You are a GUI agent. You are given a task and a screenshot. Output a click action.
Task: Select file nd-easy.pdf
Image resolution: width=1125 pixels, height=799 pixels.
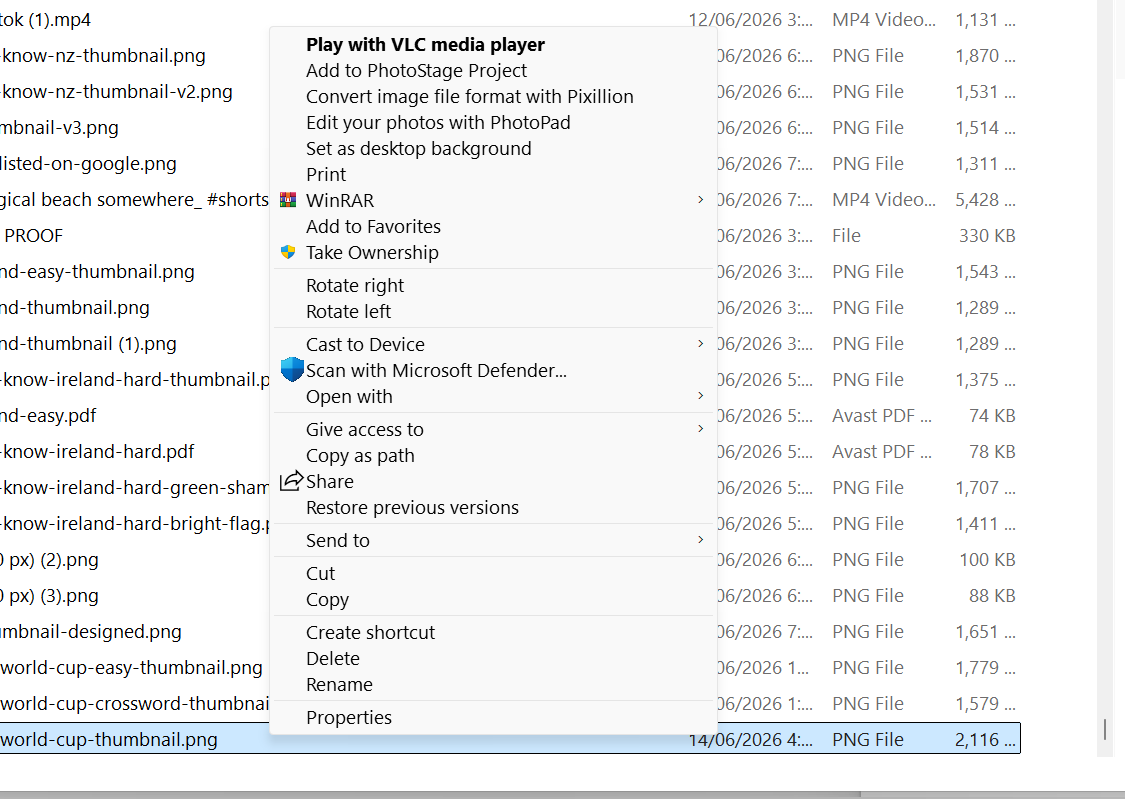pos(48,416)
